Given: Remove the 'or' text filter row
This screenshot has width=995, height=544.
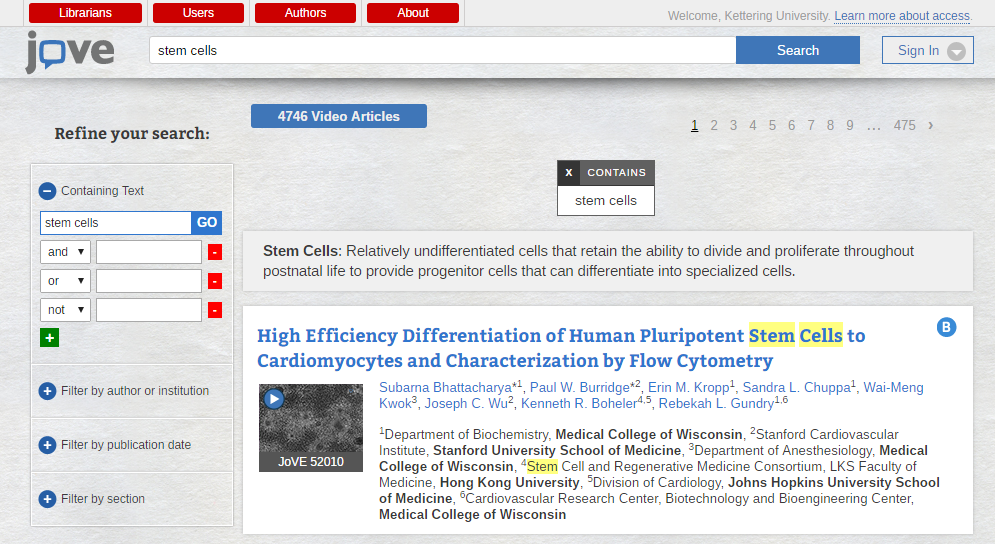Looking at the screenshot, I should [215, 281].
